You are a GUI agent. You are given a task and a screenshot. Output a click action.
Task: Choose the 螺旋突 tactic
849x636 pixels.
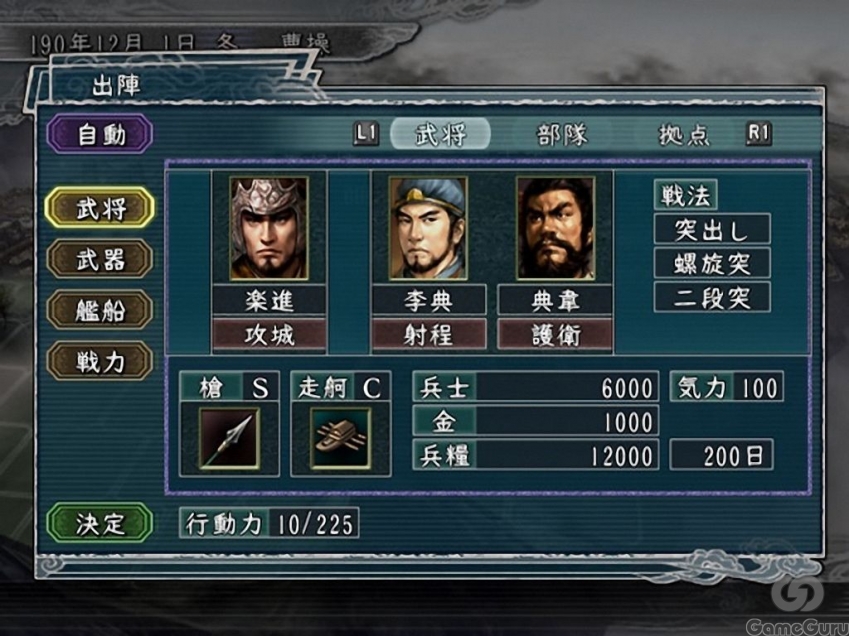point(712,264)
